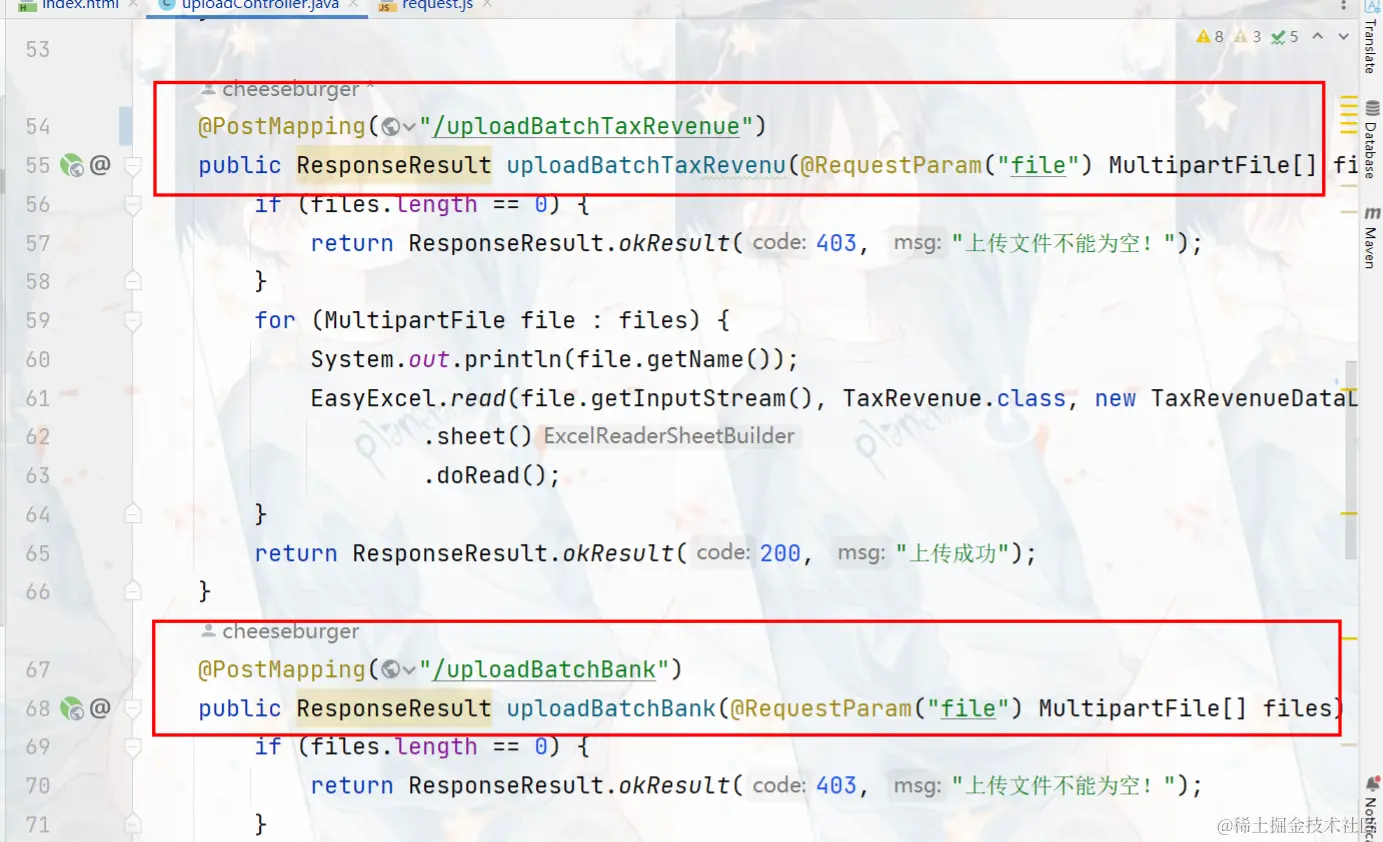
Task: Click the code value 200 on line 65
Action: pyautogui.click(x=780, y=554)
